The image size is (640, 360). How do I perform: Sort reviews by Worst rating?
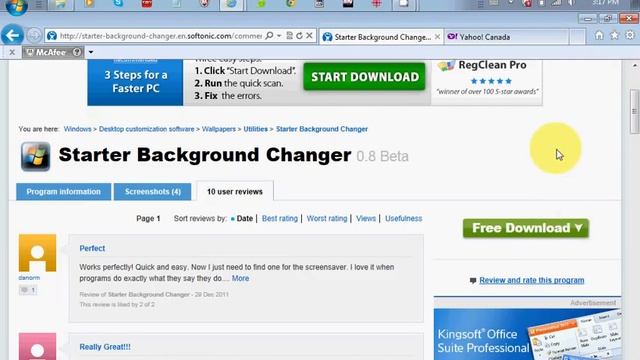click(327, 218)
